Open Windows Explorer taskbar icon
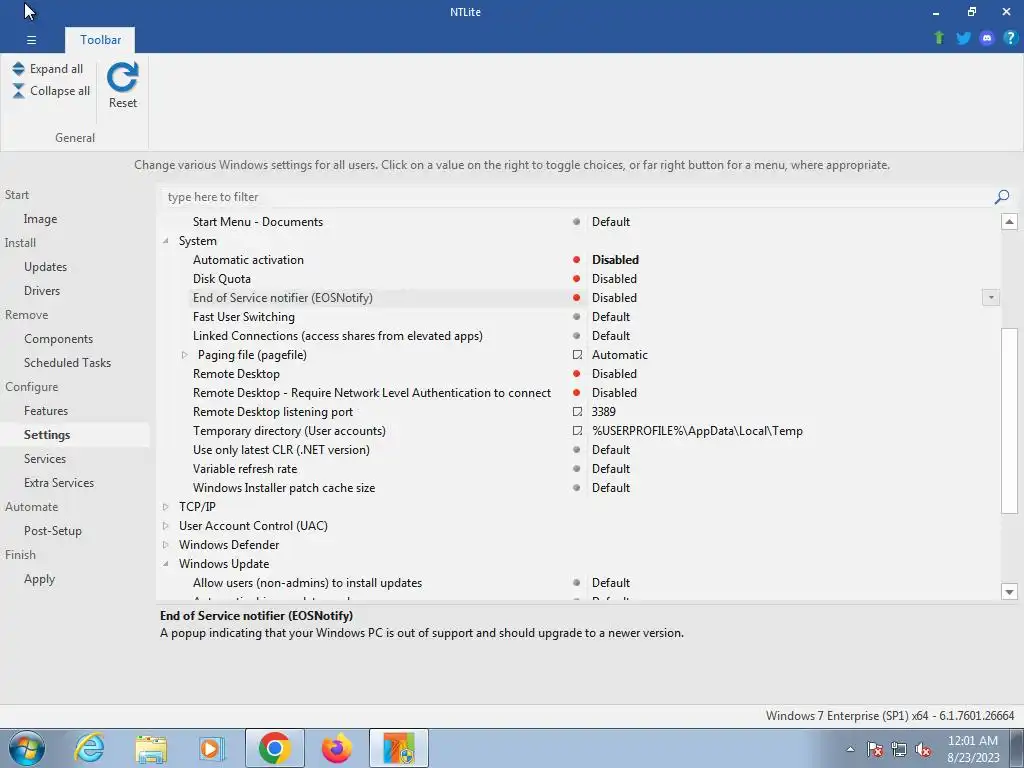Viewport: 1024px width, 768px height. tap(151, 749)
